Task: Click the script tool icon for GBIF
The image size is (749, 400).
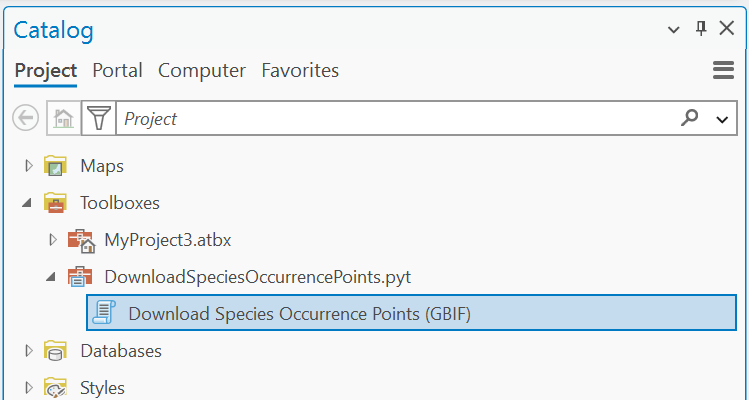Action: 103,313
